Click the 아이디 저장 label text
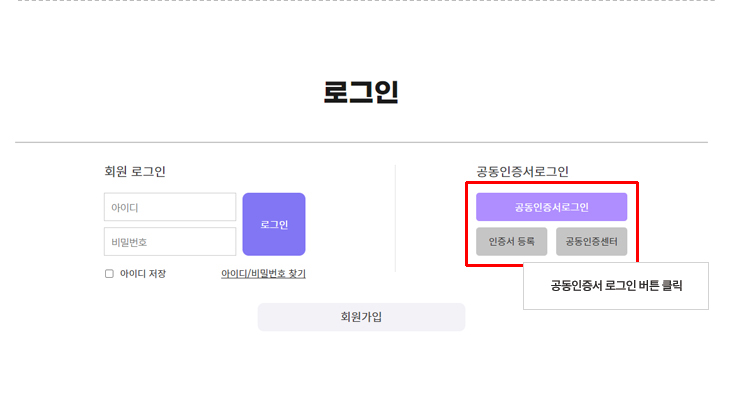This screenshot has height=401, width=730. click(x=143, y=274)
